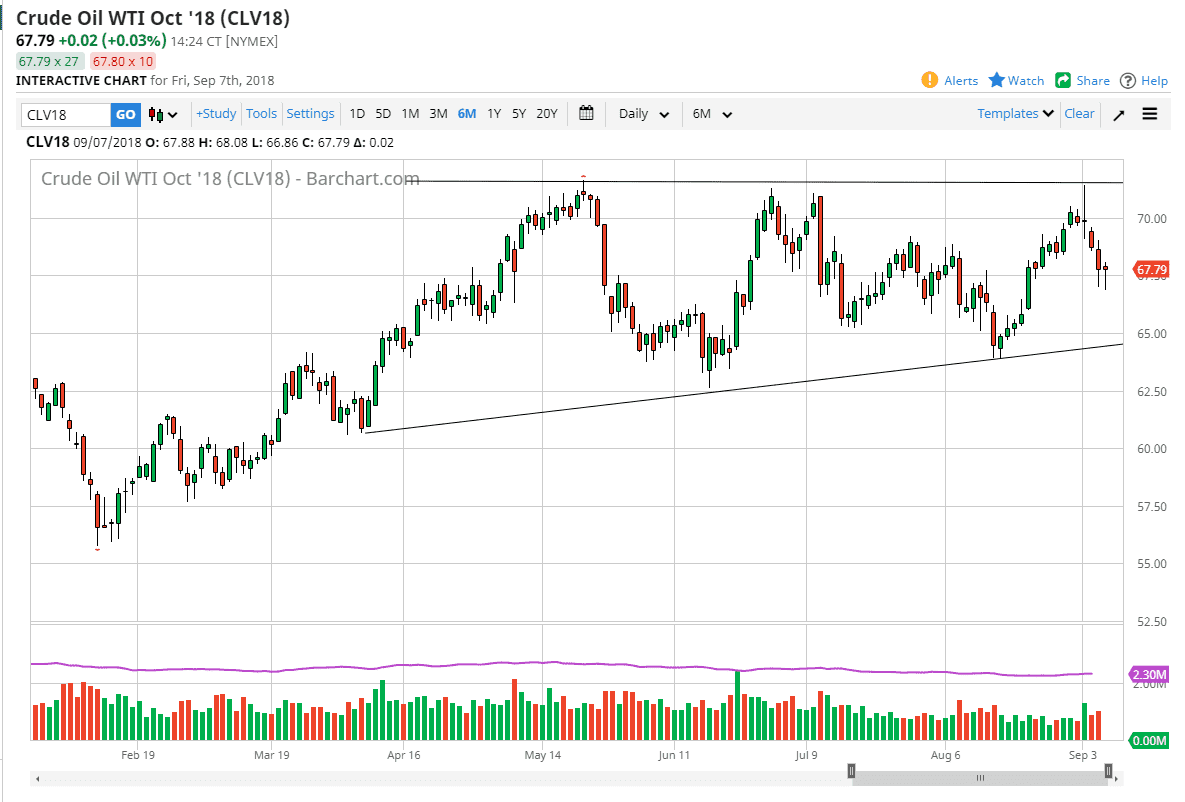Click the Clear link
1185x802 pixels.
coord(1079,113)
